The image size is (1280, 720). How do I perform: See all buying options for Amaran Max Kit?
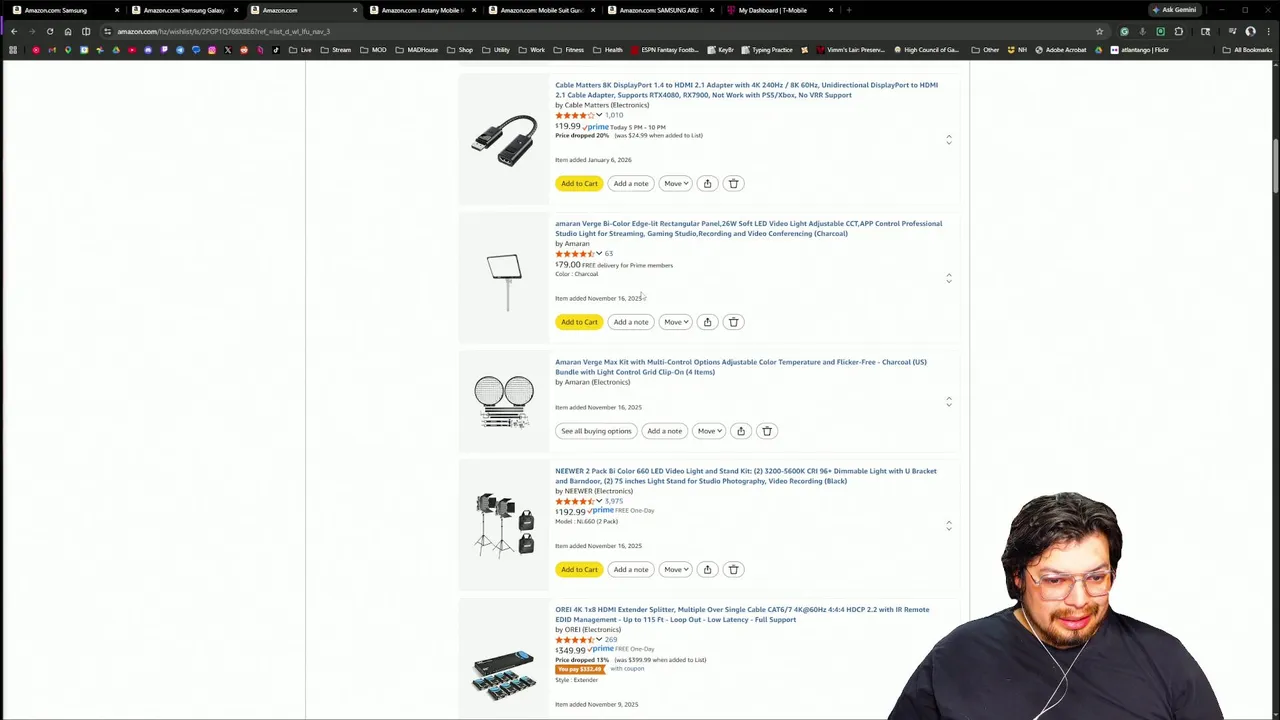pyautogui.click(x=596, y=431)
